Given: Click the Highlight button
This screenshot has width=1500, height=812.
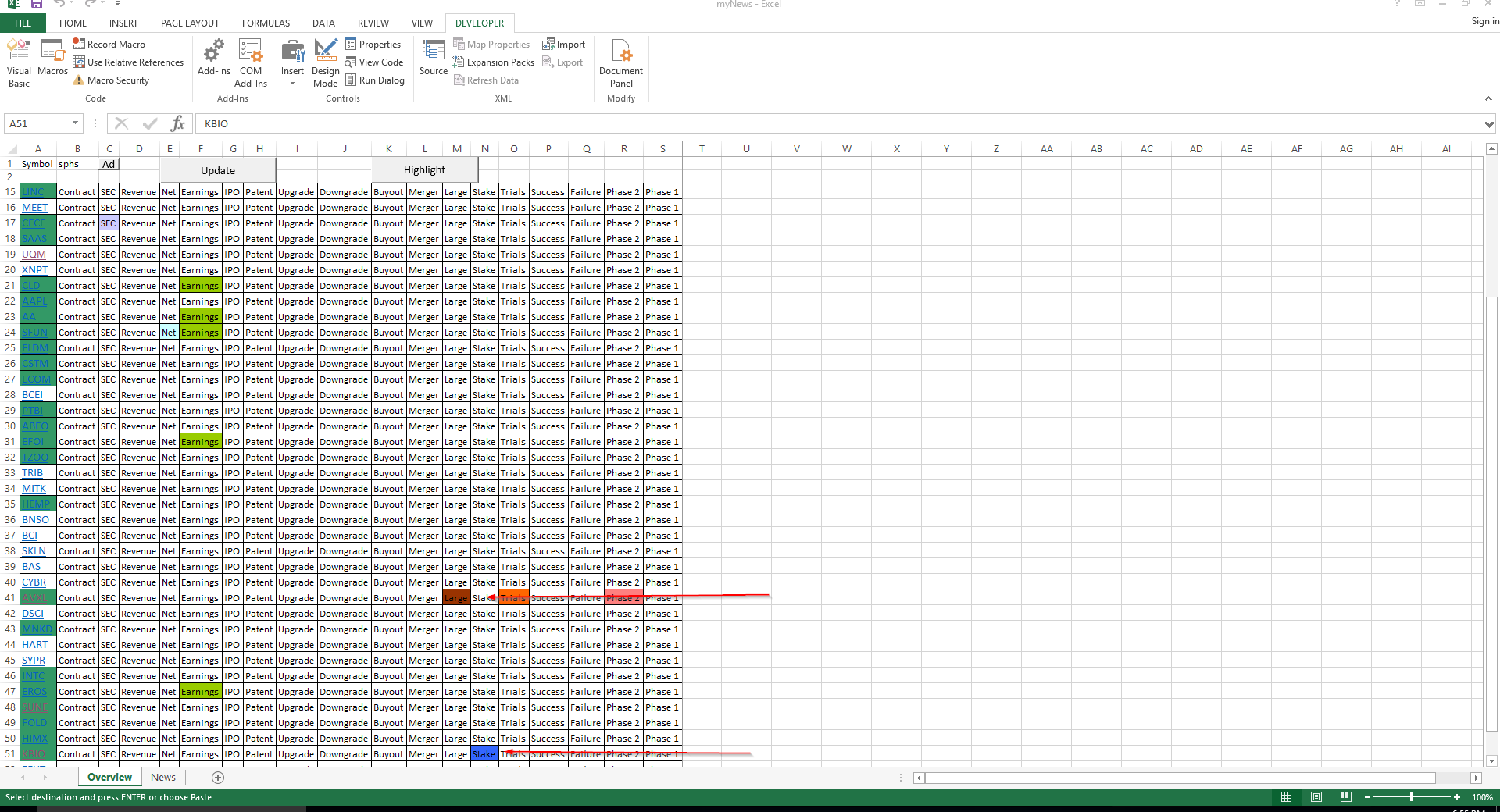Looking at the screenshot, I should (425, 170).
